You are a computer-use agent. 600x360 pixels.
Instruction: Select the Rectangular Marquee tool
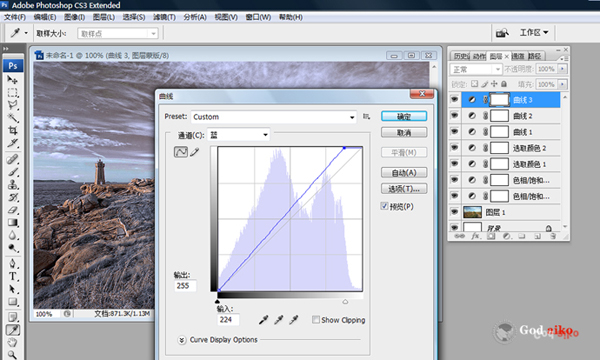point(12,93)
